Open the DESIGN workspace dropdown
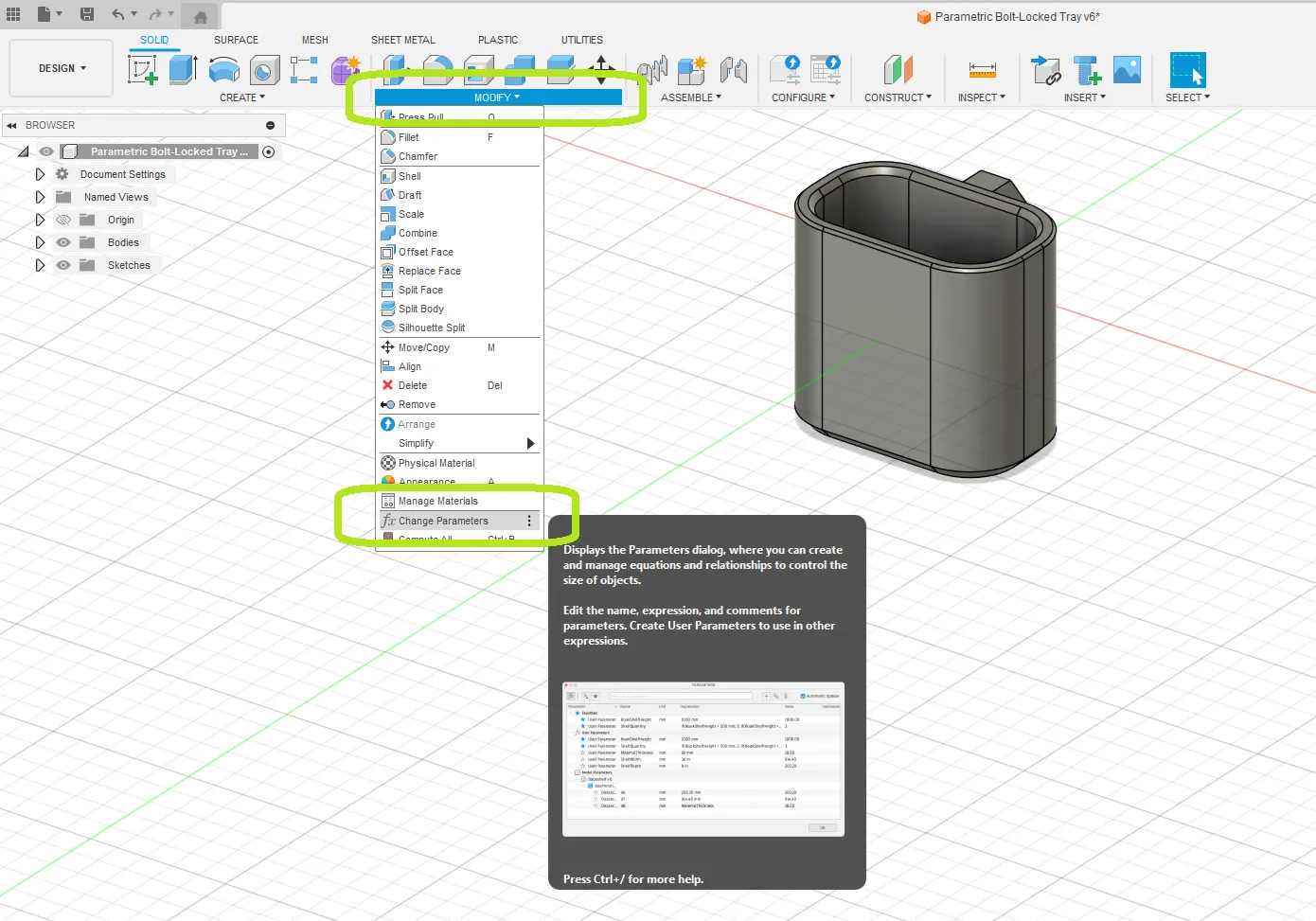 point(60,68)
